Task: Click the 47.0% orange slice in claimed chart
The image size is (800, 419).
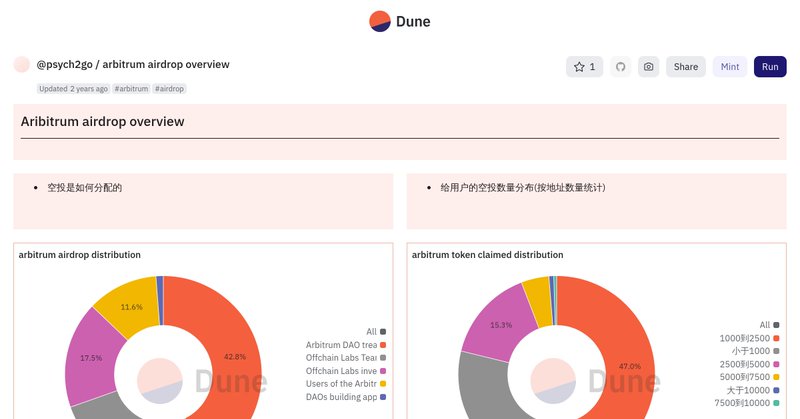Action: pos(628,365)
